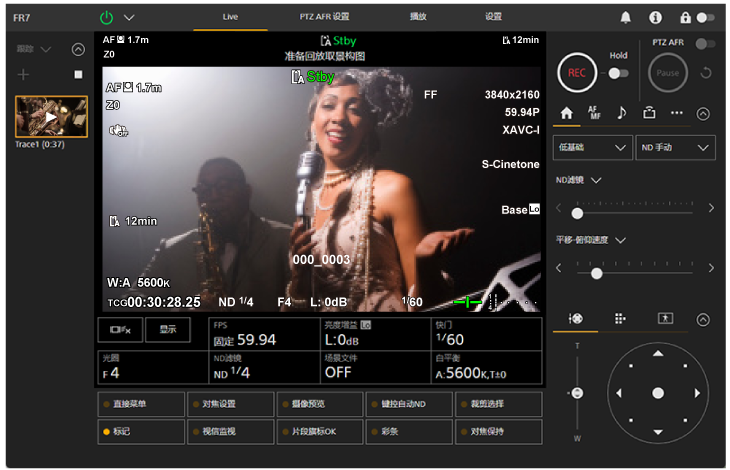The width and height of the screenshot is (730, 470).
Task: Click the more options three dots icon
Action: (676, 113)
